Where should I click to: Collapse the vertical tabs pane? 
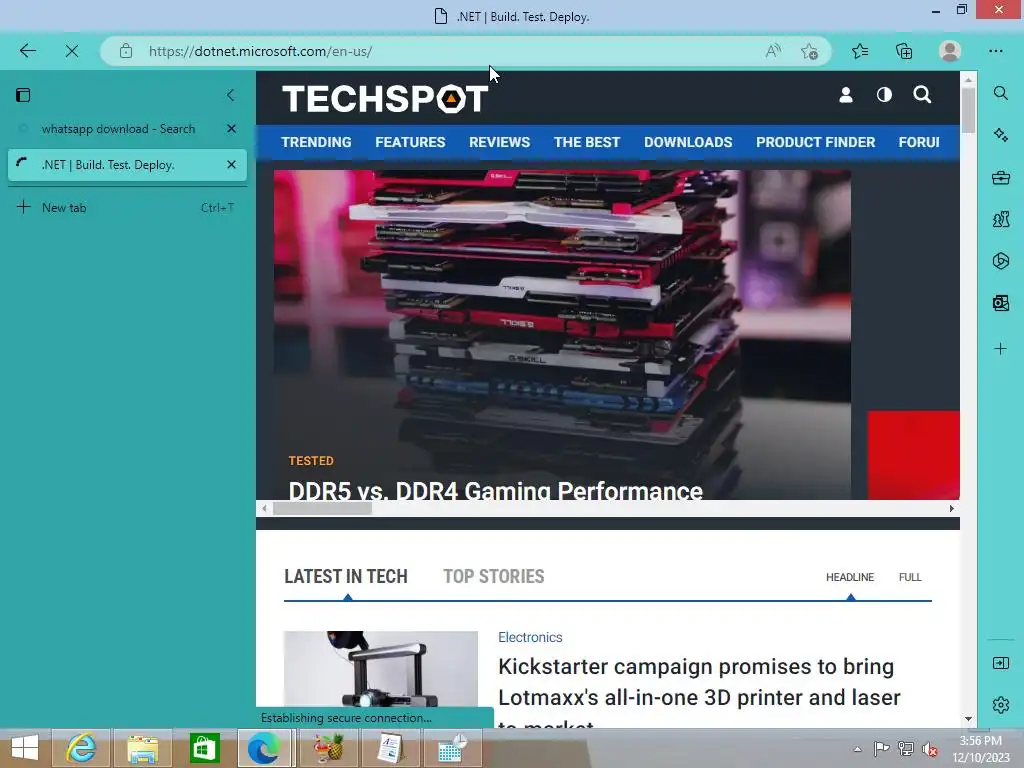pyautogui.click(x=231, y=95)
